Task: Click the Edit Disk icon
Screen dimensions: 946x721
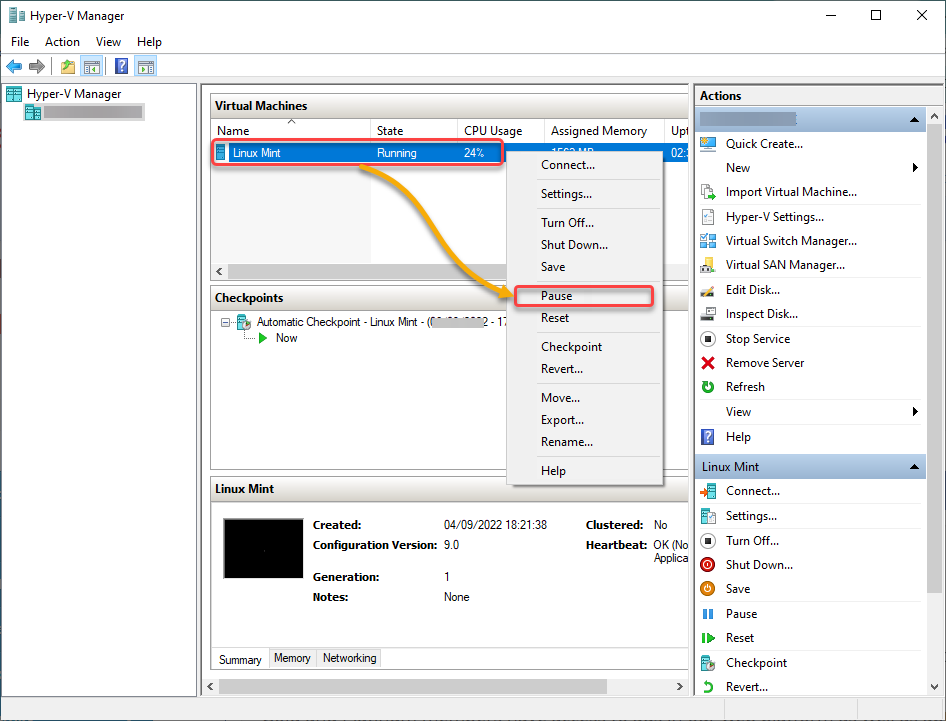Action: tap(708, 290)
